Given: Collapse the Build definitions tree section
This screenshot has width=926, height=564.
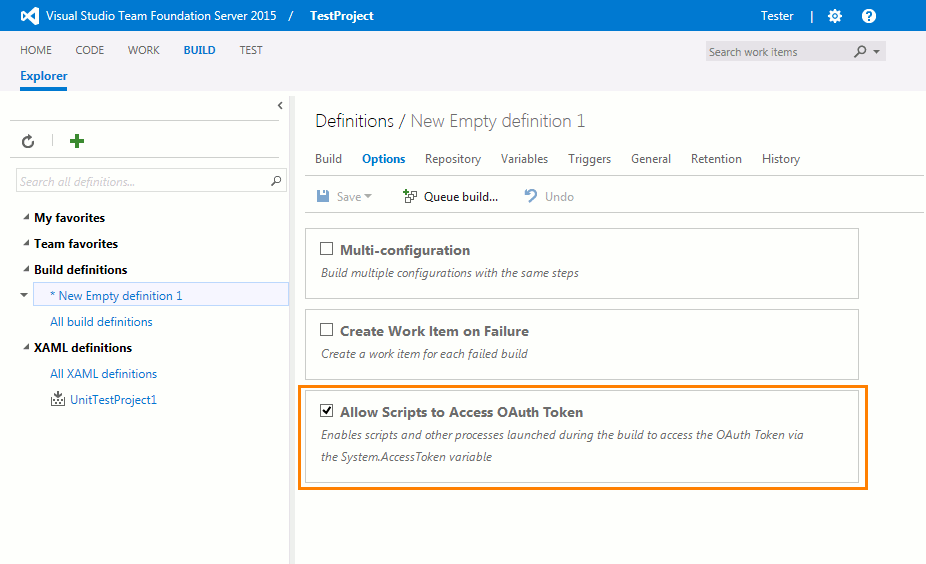Looking at the screenshot, I should [x=26, y=270].
